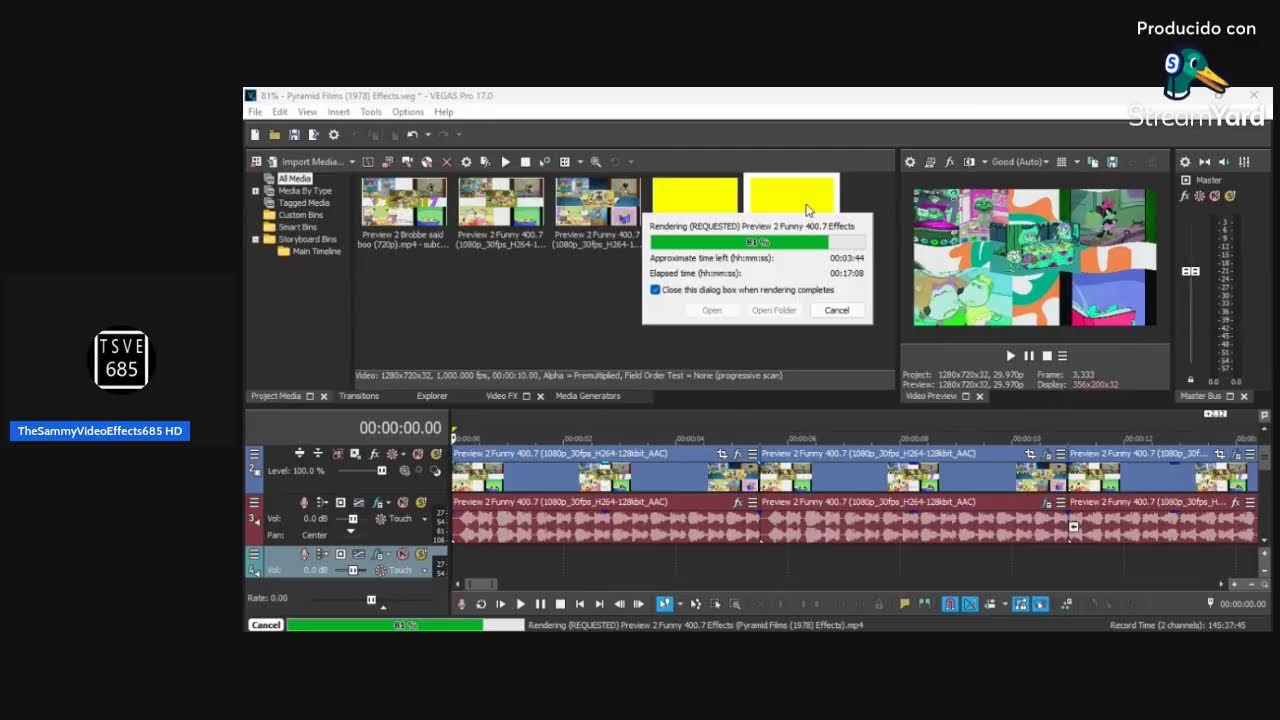Collapse Storyboard Bins tree node

pos(255,239)
